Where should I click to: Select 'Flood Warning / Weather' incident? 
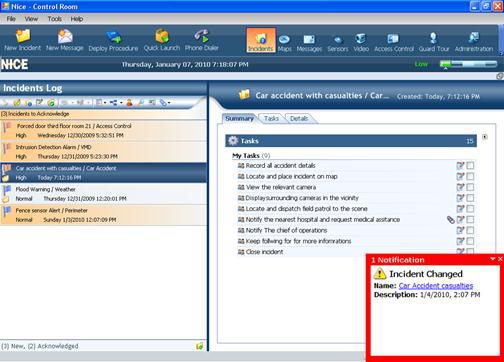coord(103,194)
